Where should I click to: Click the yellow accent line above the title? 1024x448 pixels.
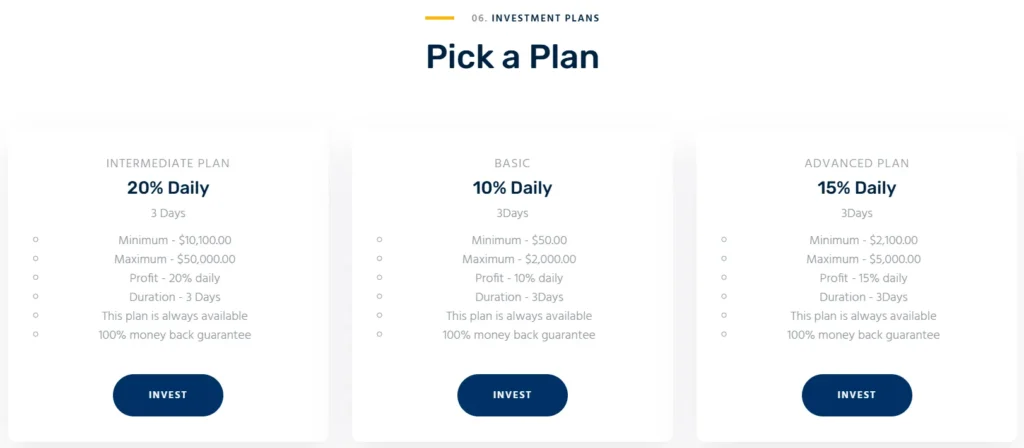pyautogui.click(x=439, y=18)
